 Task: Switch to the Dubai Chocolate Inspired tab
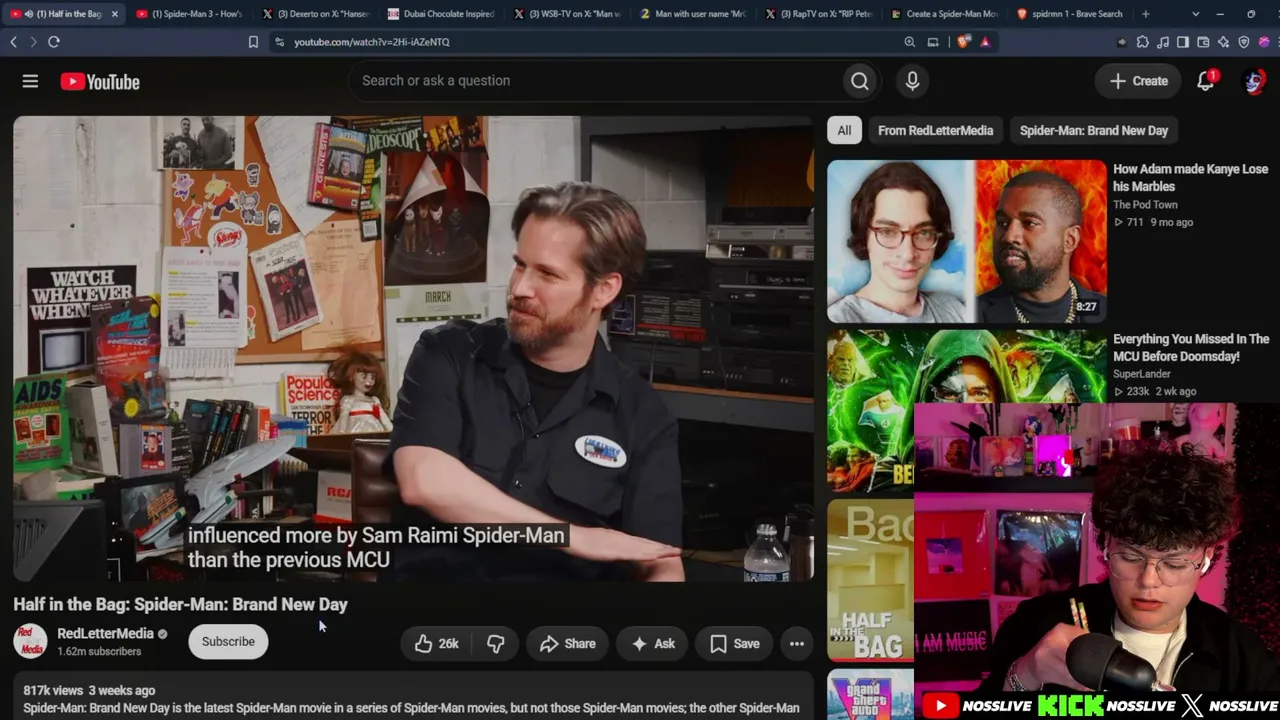pos(442,14)
